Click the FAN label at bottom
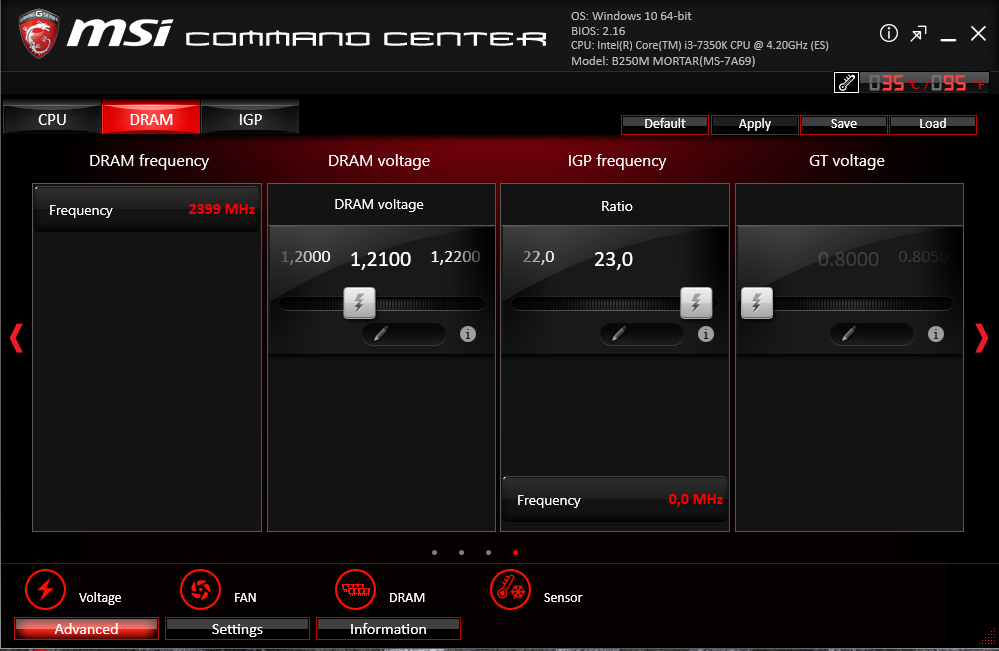Viewport: 999px width, 651px height. (x=245, y=597)
